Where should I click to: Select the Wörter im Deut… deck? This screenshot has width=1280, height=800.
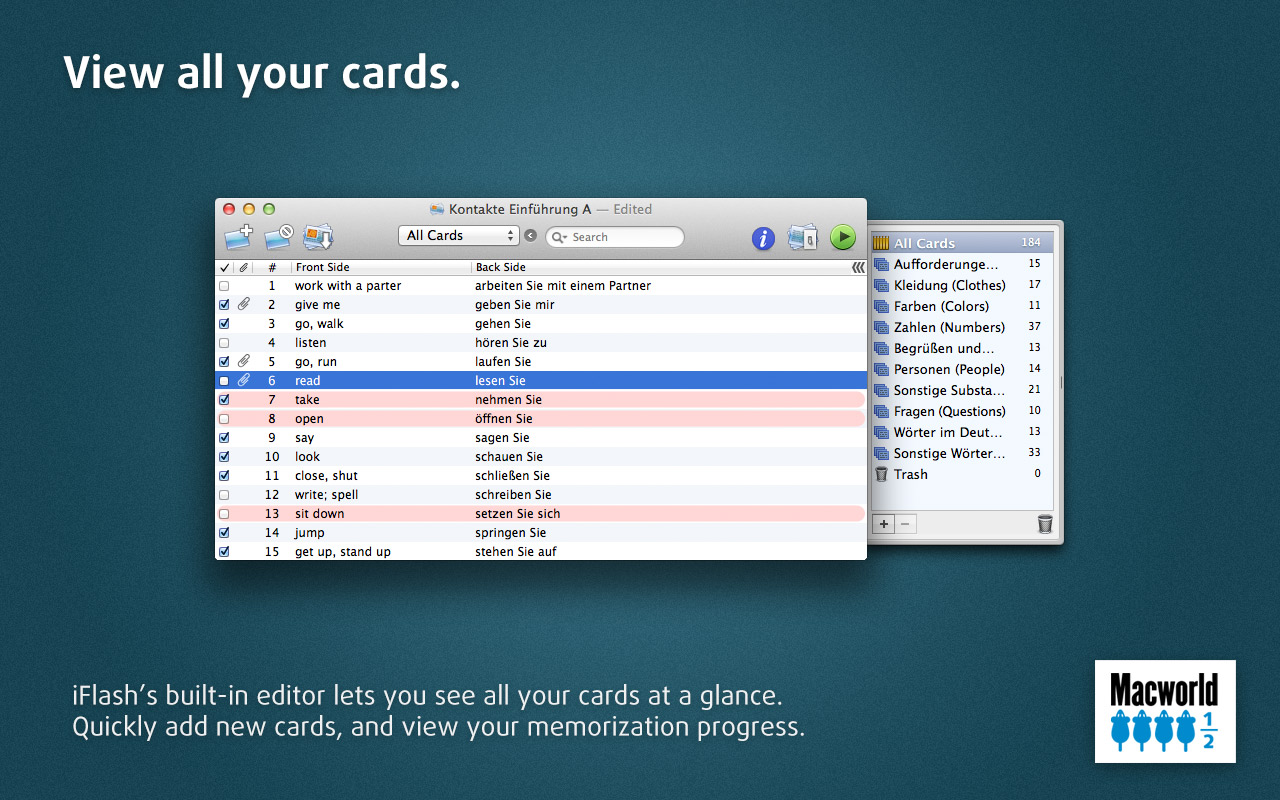(x=962, y=432)
